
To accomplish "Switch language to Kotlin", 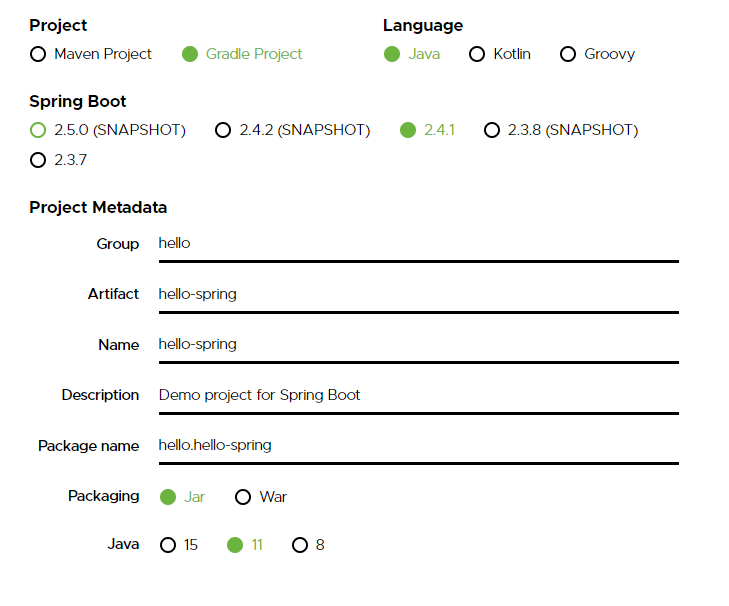I will point(477,54).
